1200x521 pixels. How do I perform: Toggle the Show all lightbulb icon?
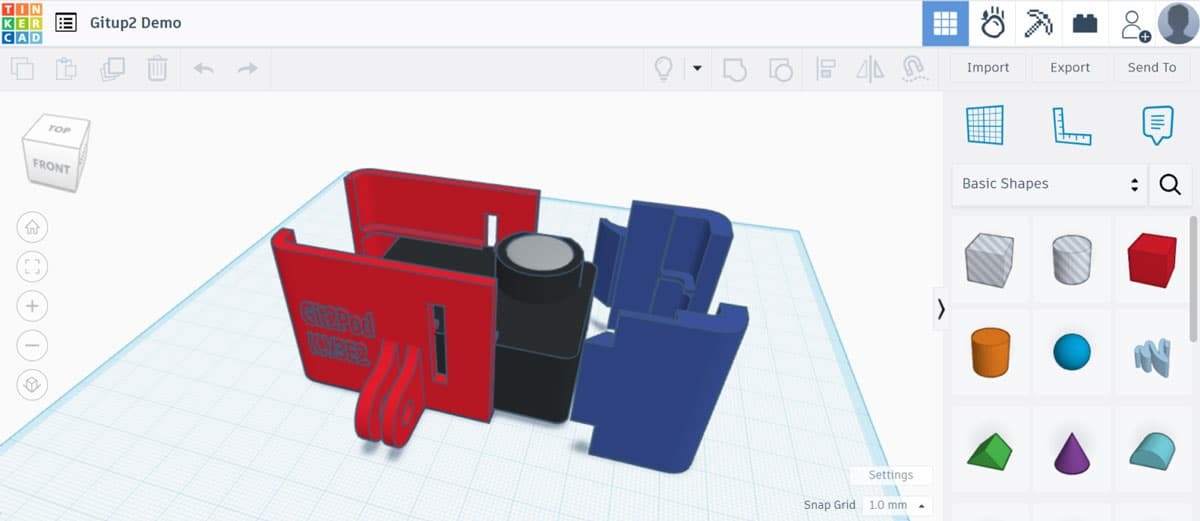[663, 68]
